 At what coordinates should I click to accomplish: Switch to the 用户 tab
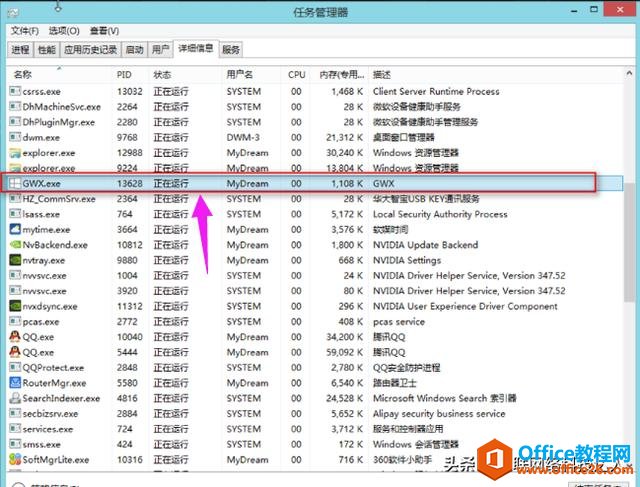click(x=160, y=50)
